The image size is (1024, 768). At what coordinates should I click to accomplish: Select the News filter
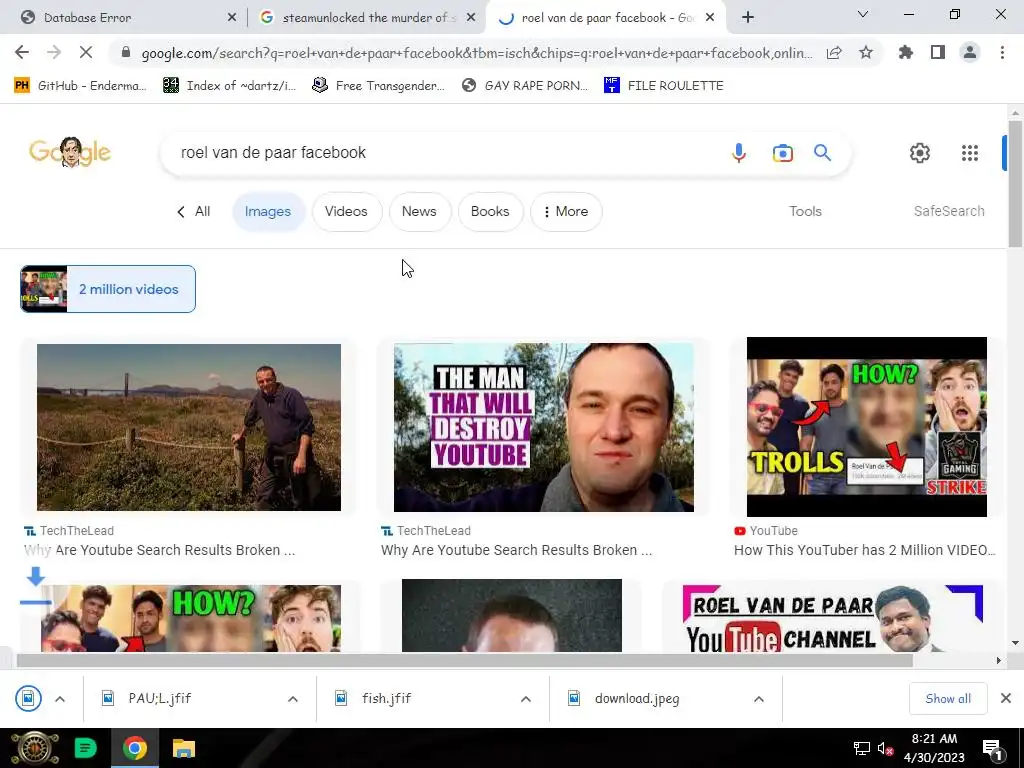419,212
